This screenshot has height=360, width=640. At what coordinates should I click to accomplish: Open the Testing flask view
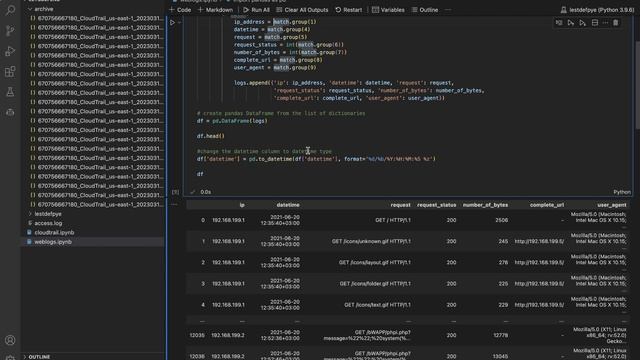tap(10, 92)
